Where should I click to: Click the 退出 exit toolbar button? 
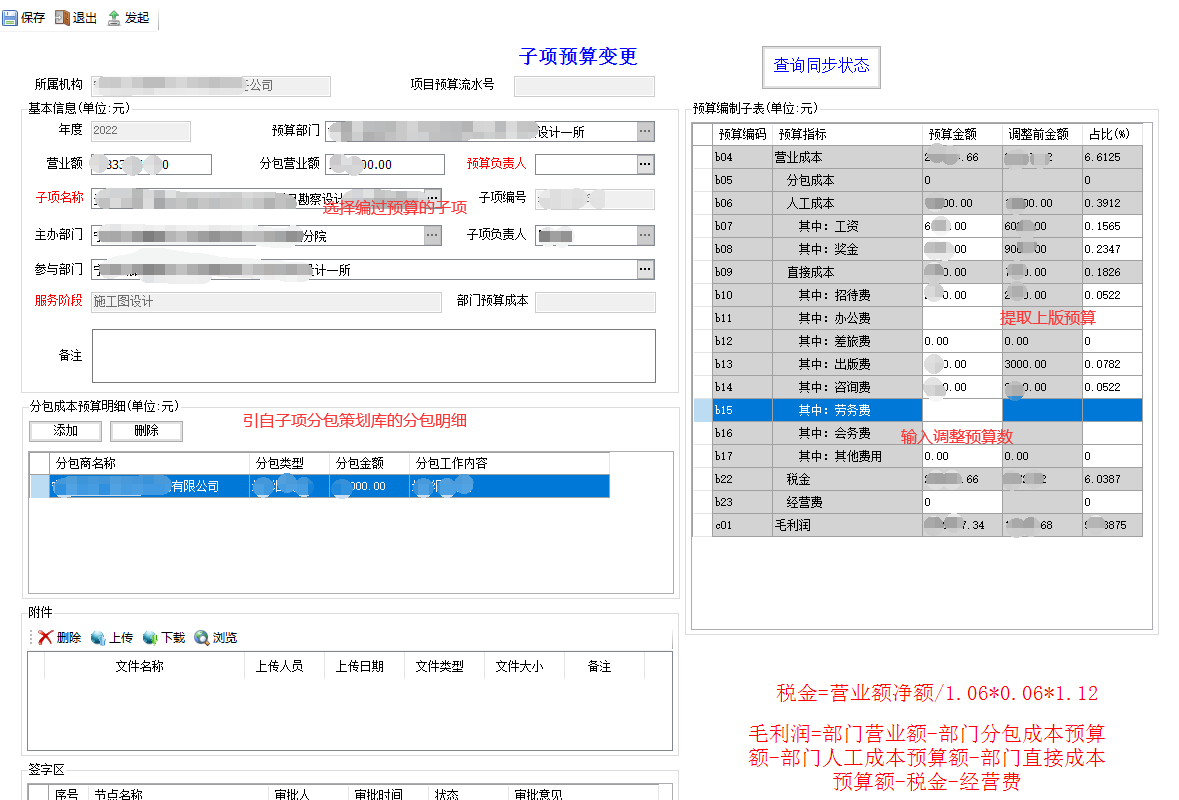pos(76,17)
